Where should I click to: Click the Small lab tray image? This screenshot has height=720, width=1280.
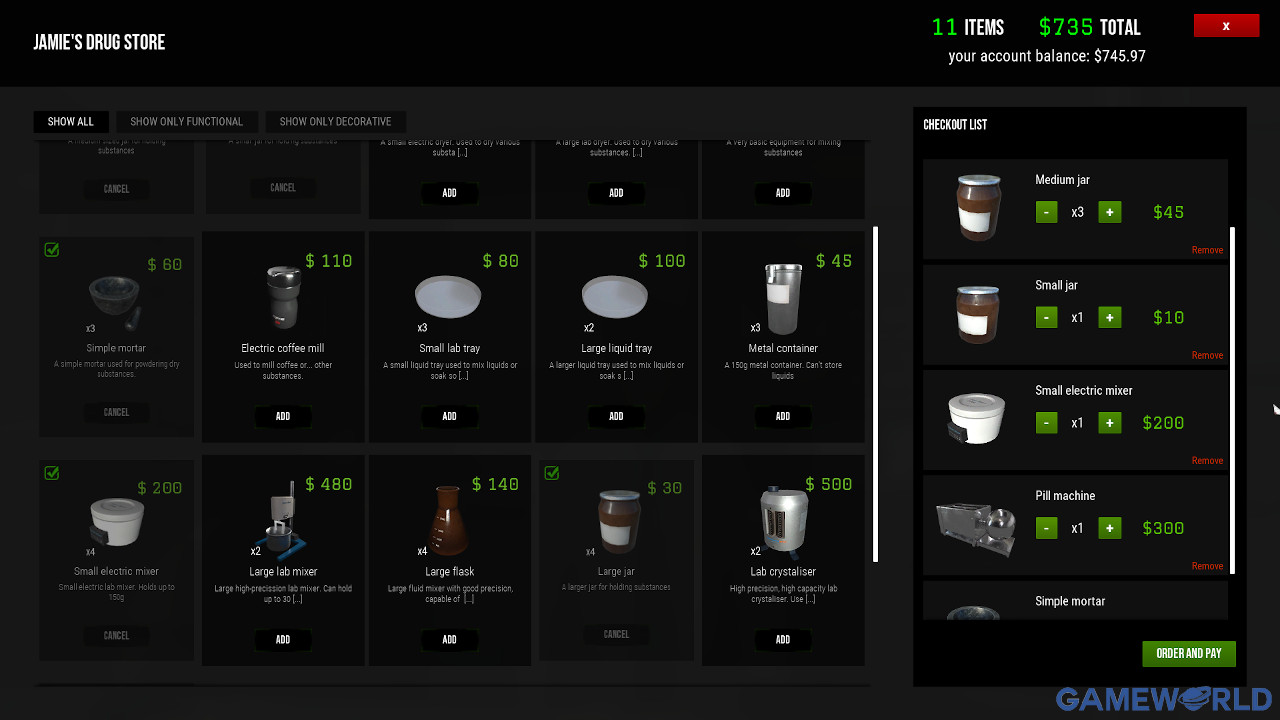(x=448, y=297)
